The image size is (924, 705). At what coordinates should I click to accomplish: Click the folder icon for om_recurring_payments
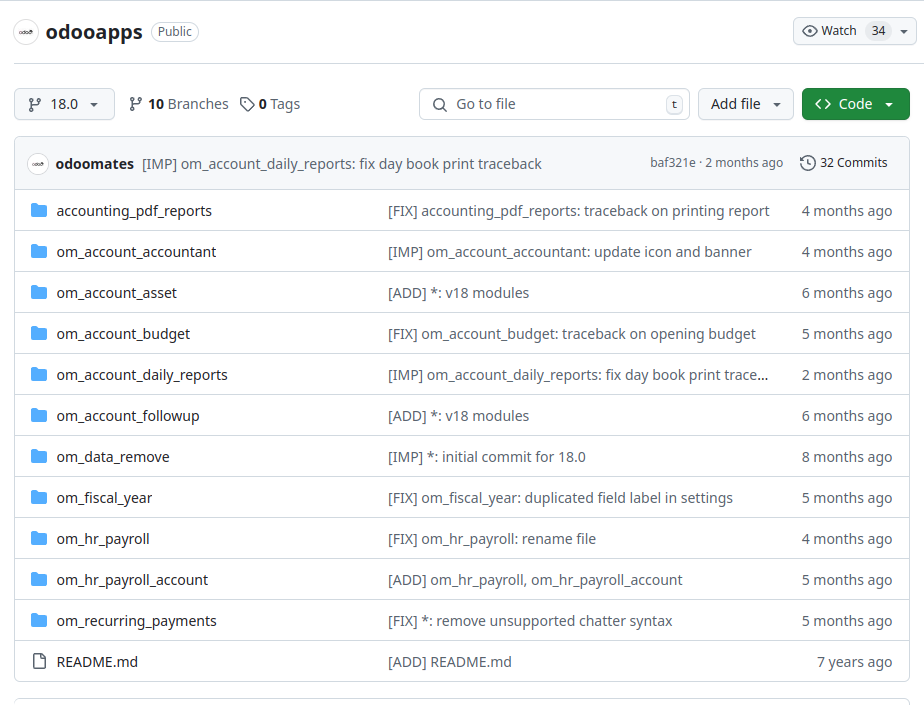pyautogui.click(x=39, y=620)
